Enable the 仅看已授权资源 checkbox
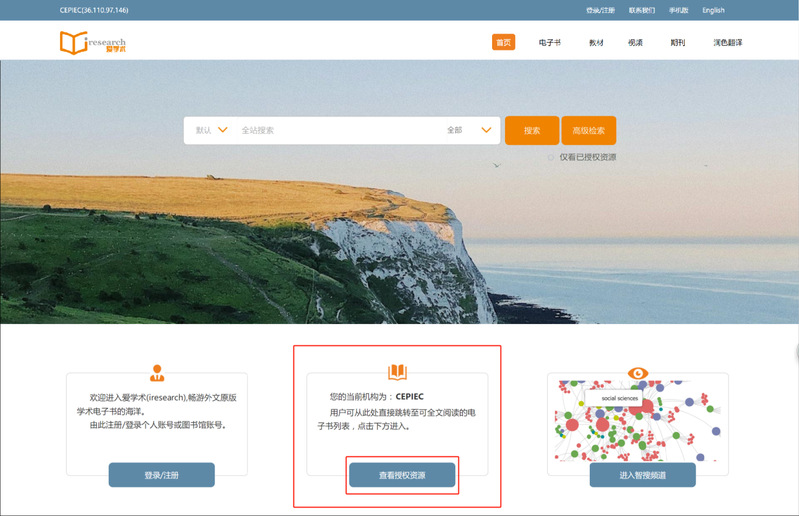 coord(551,157)
